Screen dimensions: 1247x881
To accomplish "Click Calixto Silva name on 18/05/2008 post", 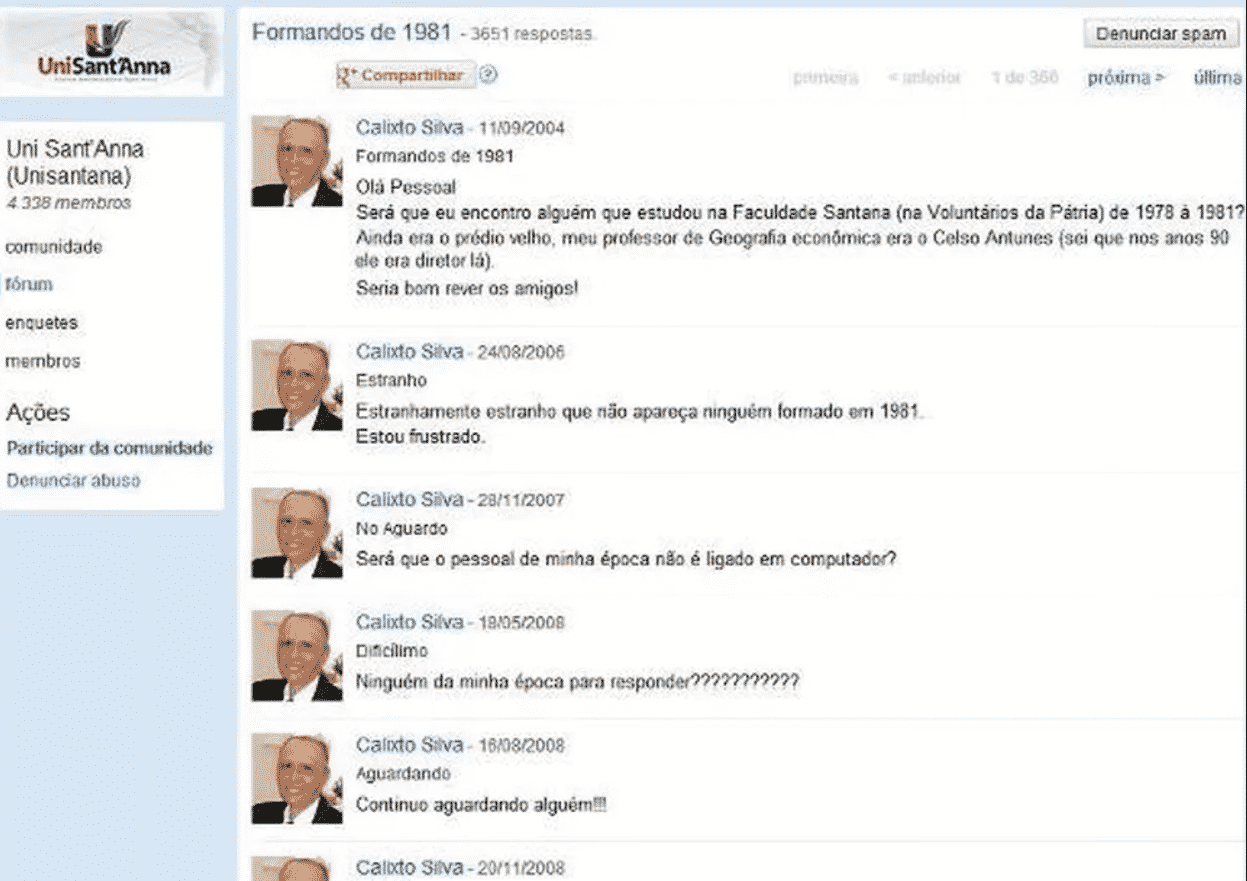I will 409,622.
